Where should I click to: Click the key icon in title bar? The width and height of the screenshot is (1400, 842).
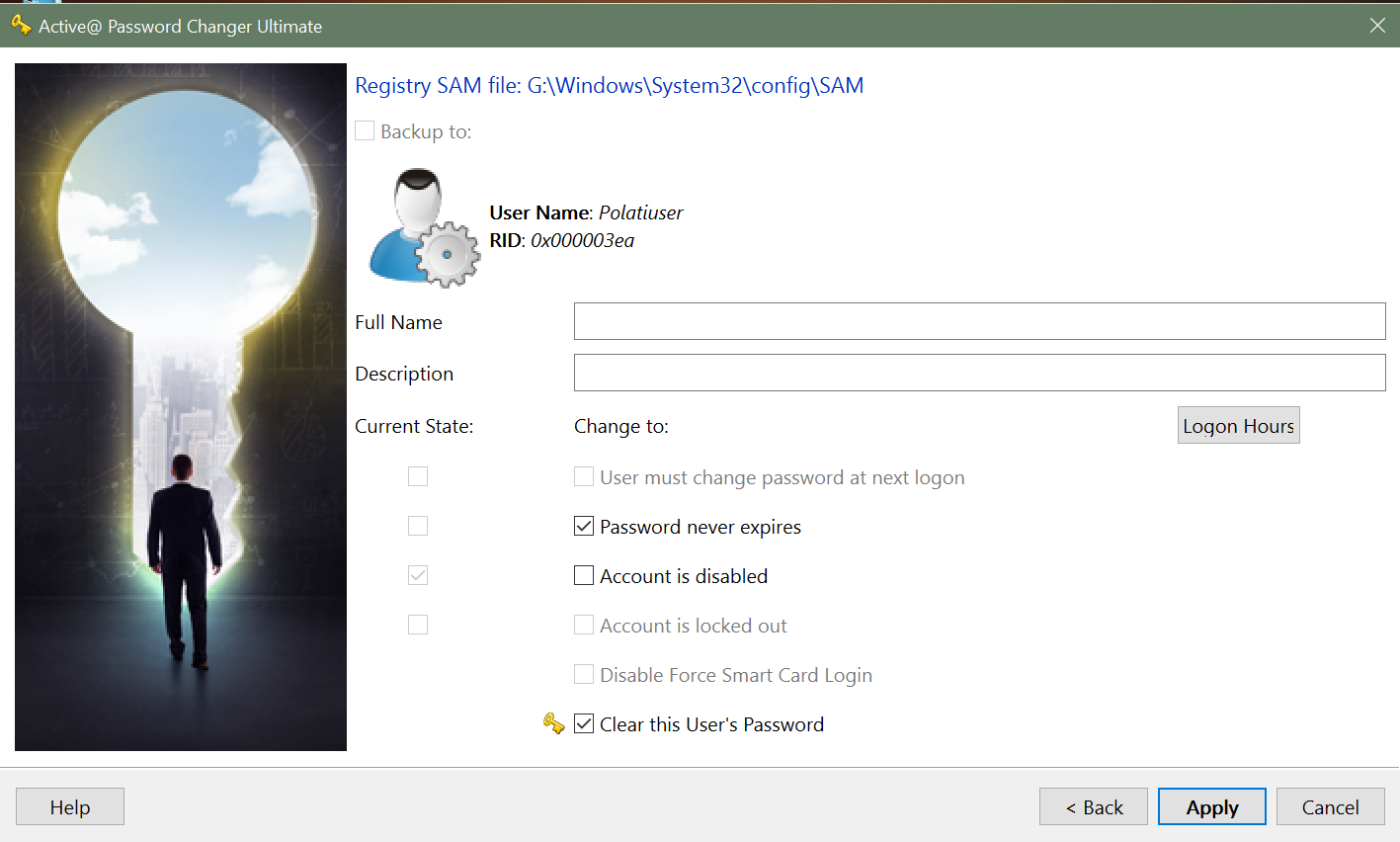click(x=21, y=26)
